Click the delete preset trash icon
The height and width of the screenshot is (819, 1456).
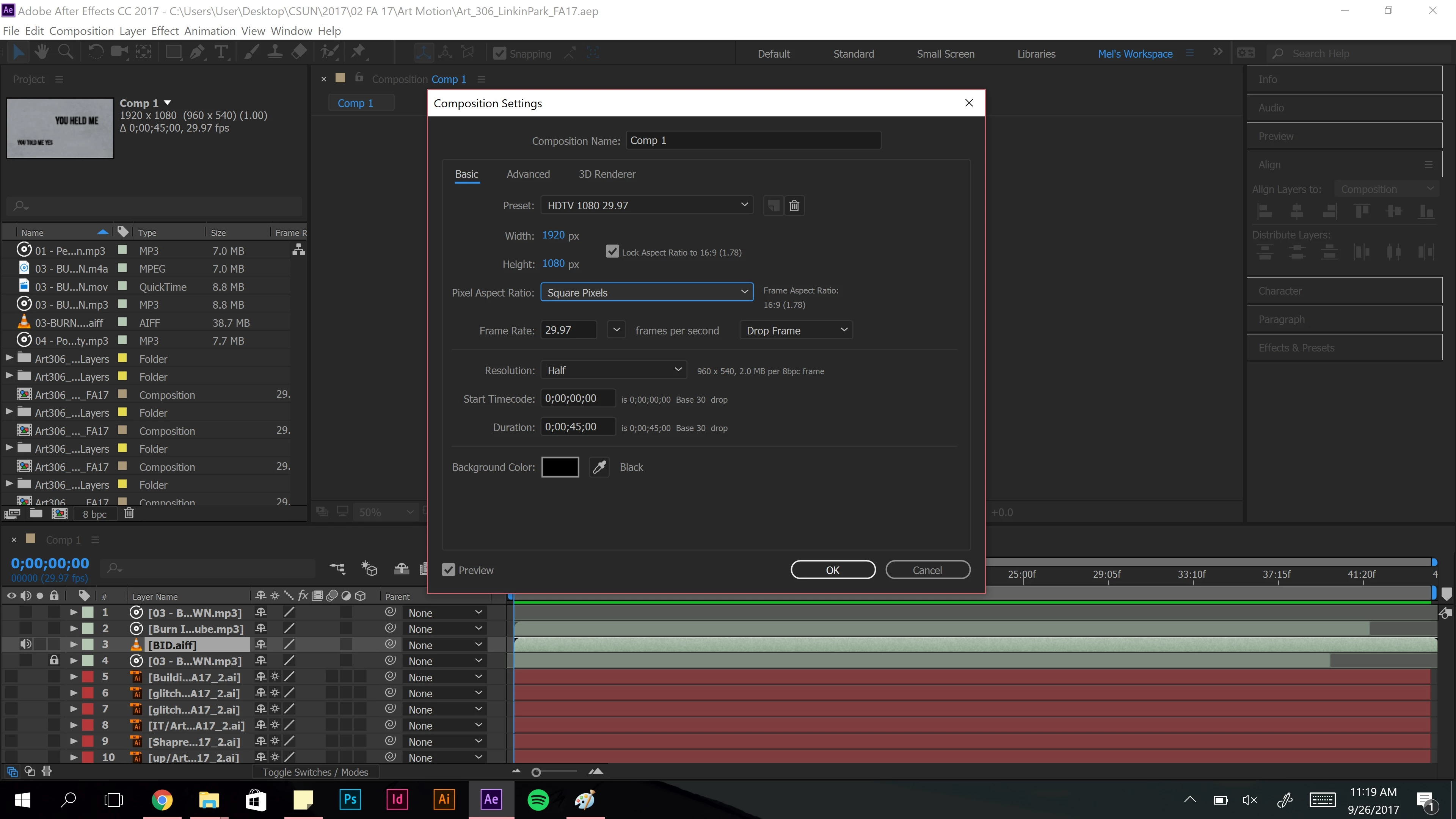794,205
